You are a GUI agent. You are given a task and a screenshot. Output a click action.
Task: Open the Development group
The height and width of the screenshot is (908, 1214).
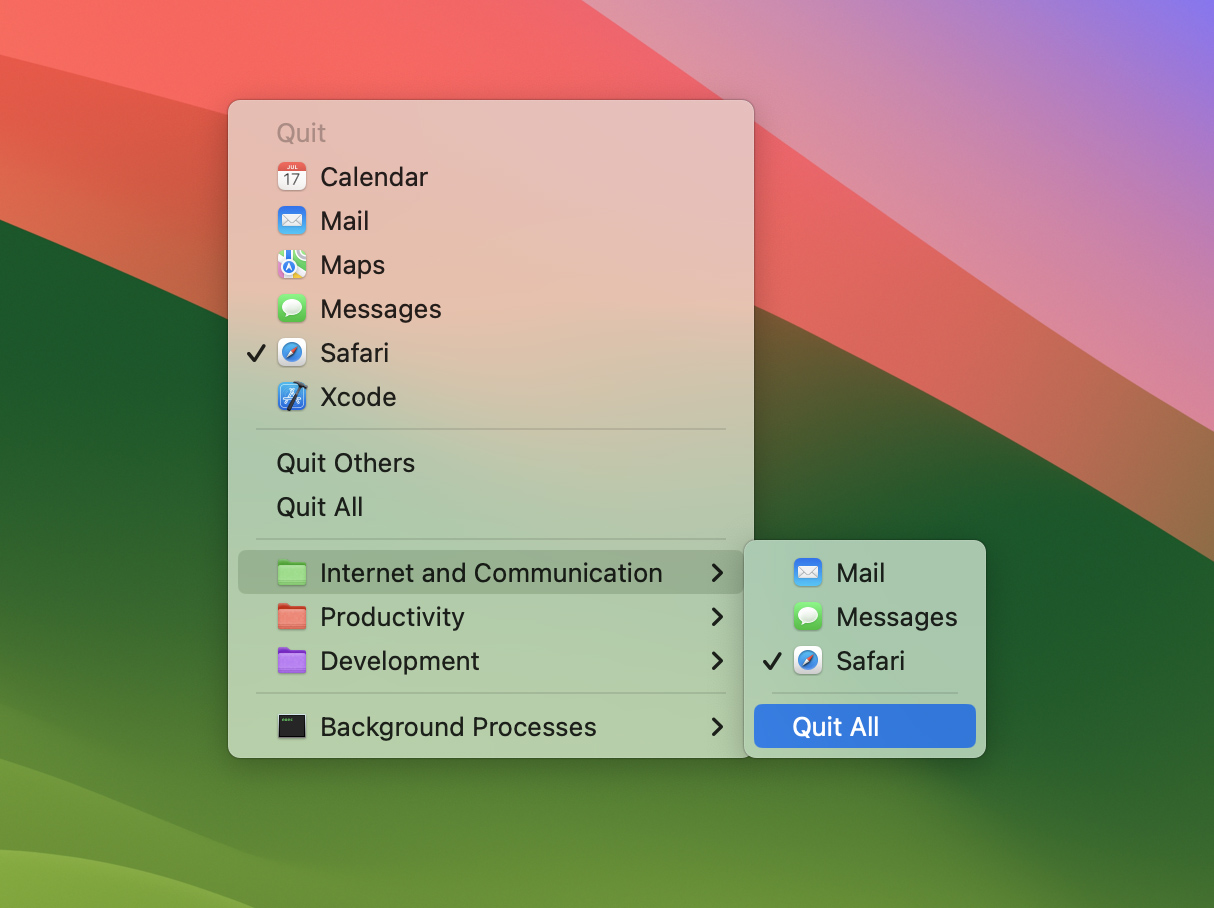pos(491,661)
